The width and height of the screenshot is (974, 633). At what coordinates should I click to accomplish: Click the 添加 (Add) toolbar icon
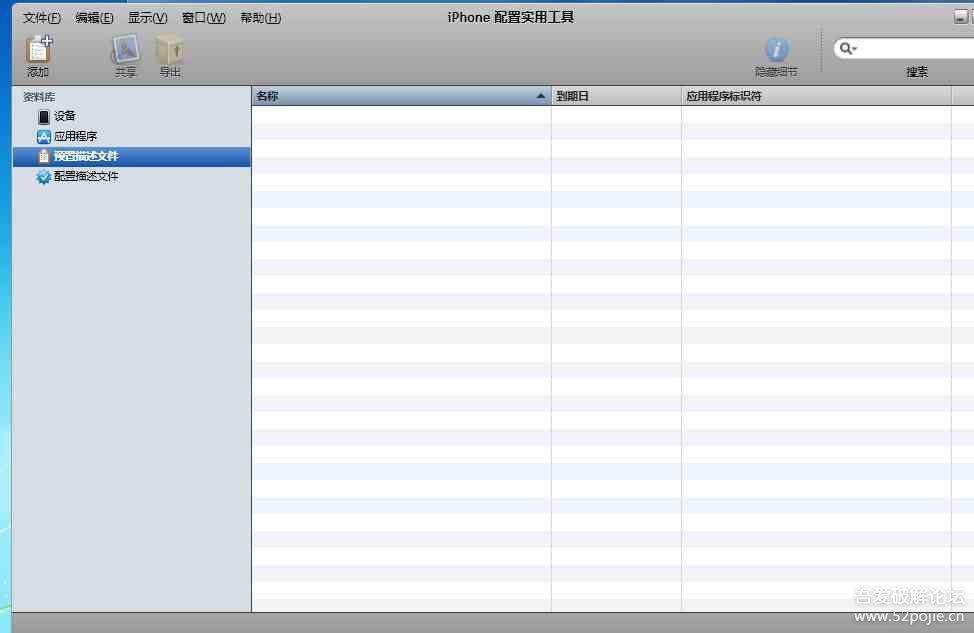(39, 50)
